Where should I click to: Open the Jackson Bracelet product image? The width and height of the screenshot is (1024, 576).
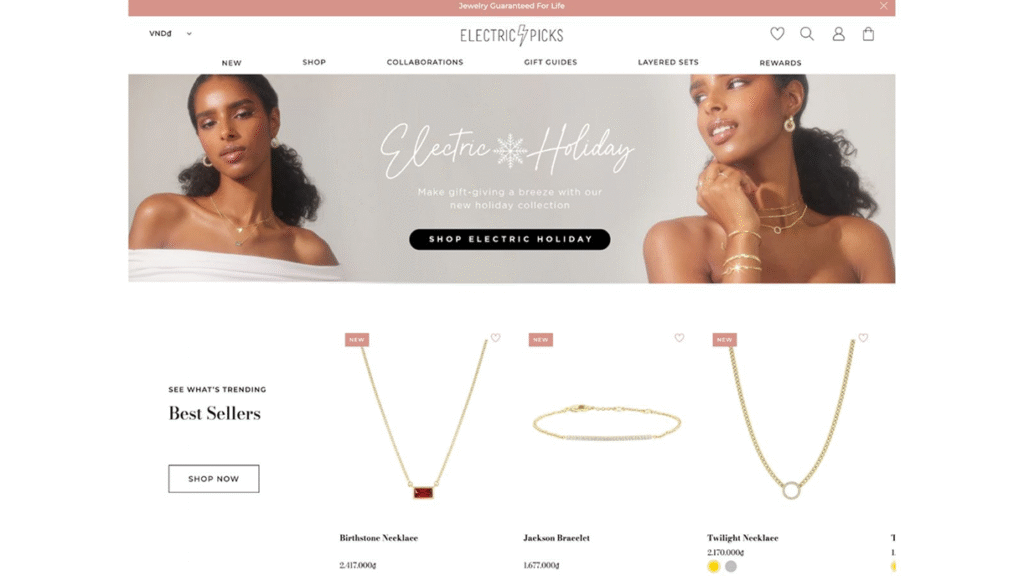coord(607,422)
